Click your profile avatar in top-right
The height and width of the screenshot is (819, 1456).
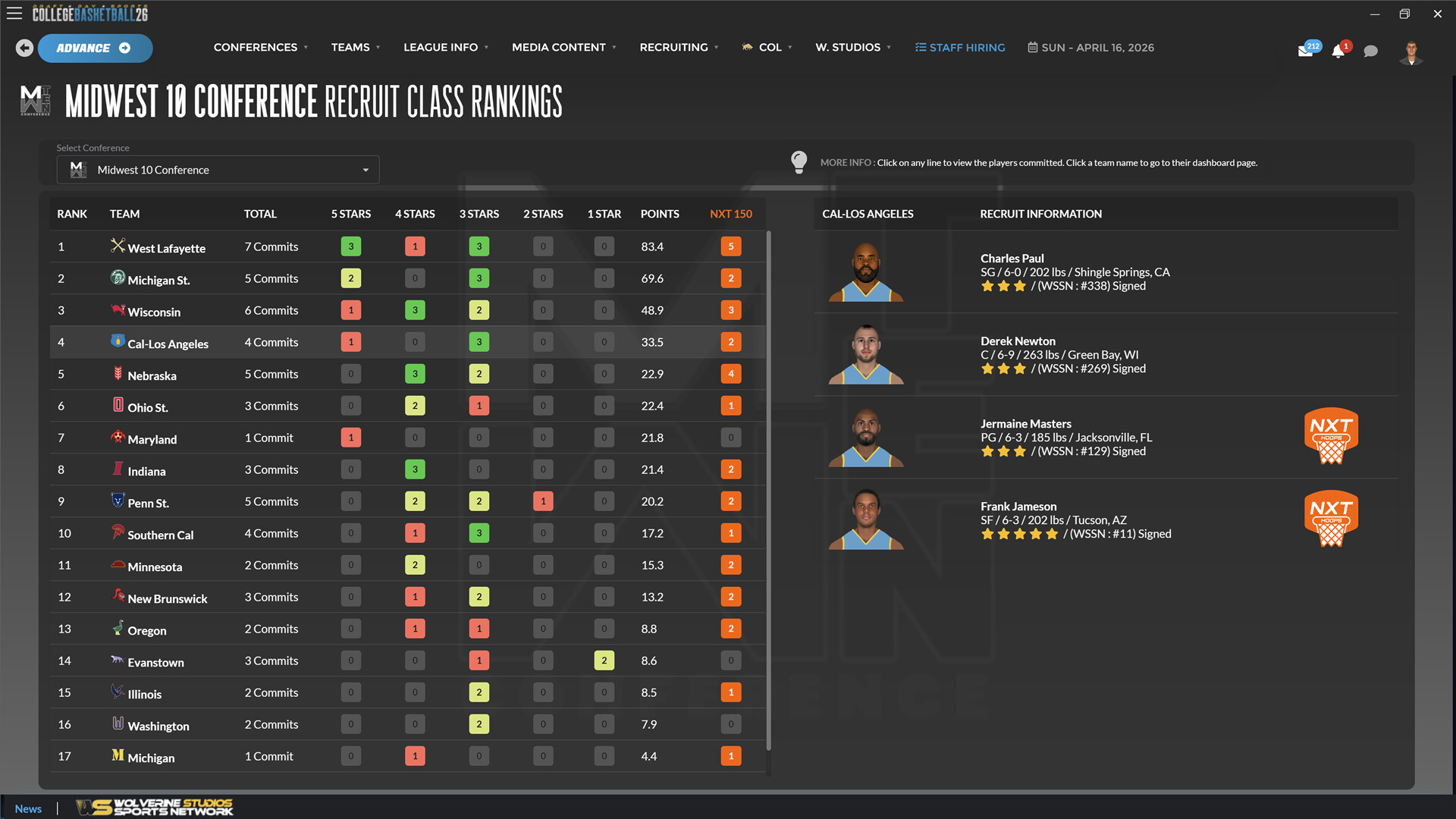pyautogui.click(x=1410, y=53)
